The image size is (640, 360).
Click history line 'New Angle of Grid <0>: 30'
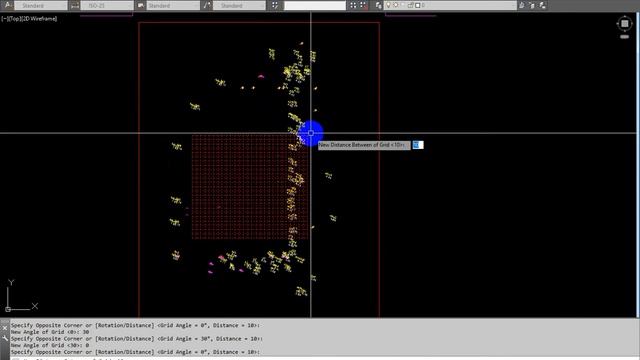click(x=50, y=332)
